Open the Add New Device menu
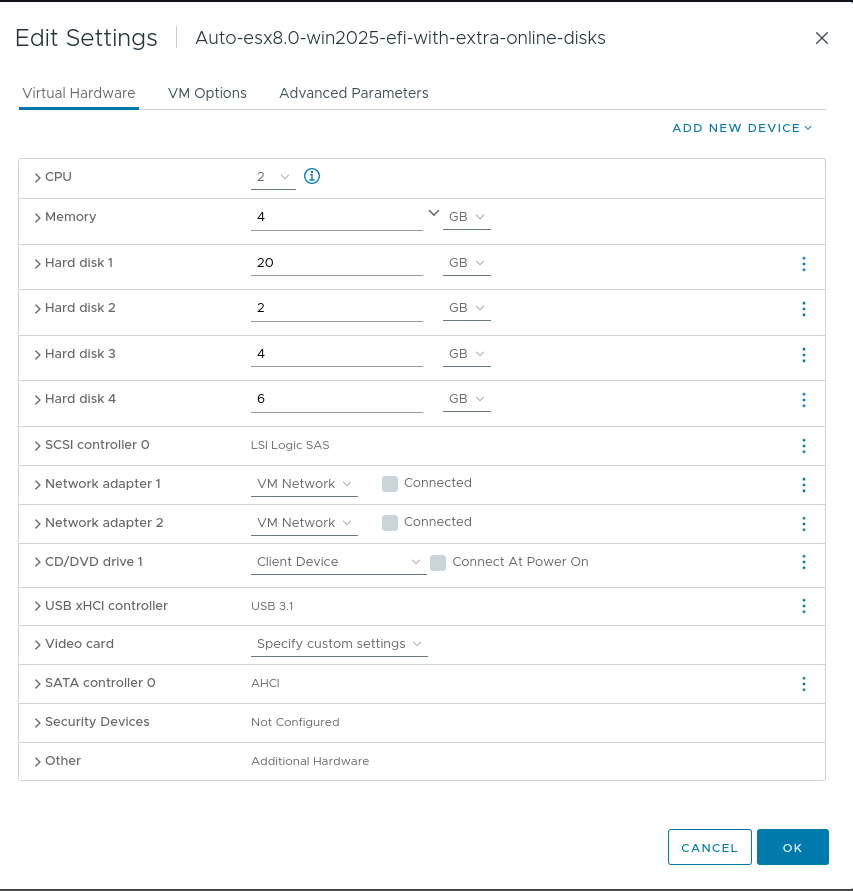Screen dimensions: 853x891 742,128
